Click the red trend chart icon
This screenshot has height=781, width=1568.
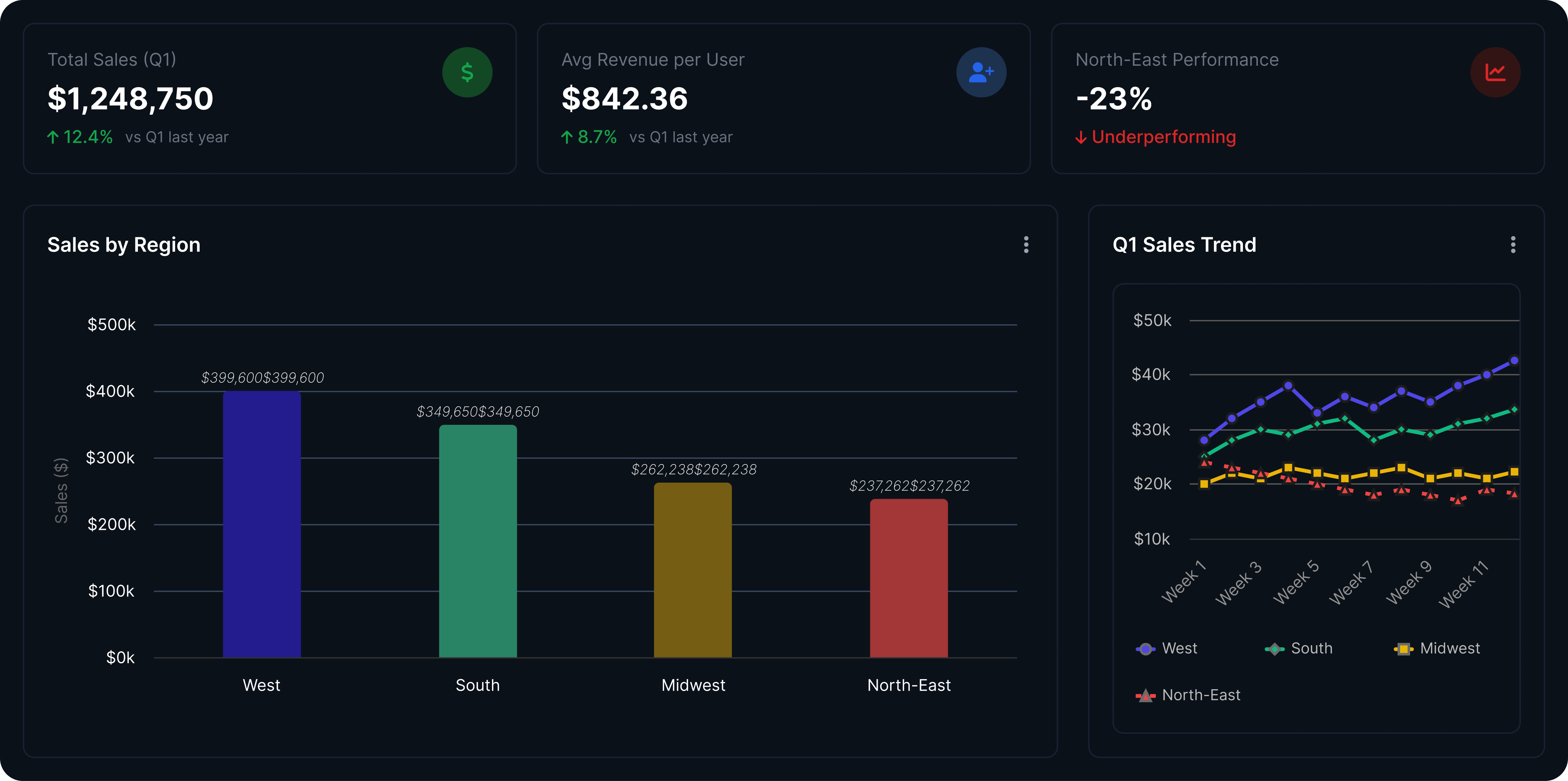coord(1495,73)
